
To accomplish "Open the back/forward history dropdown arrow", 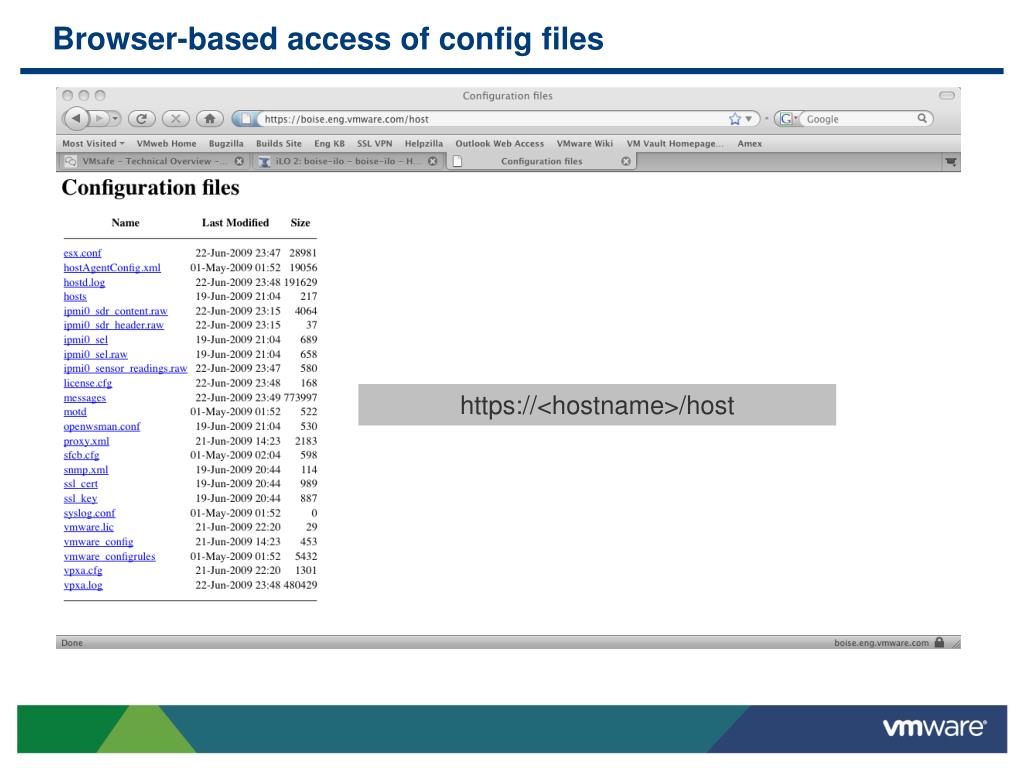I will coord(115,118).
